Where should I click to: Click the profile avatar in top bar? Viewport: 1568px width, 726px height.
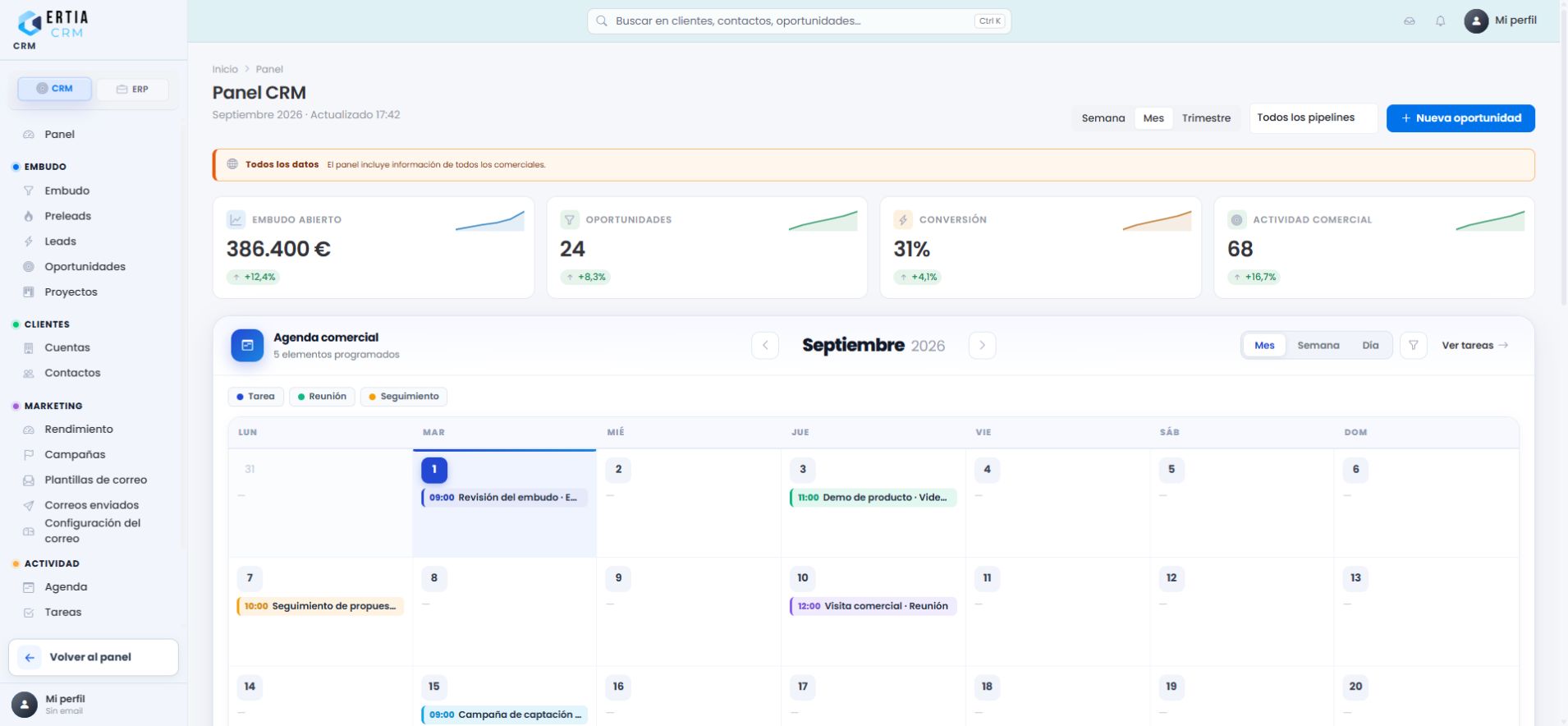(x=1476, y=21)
